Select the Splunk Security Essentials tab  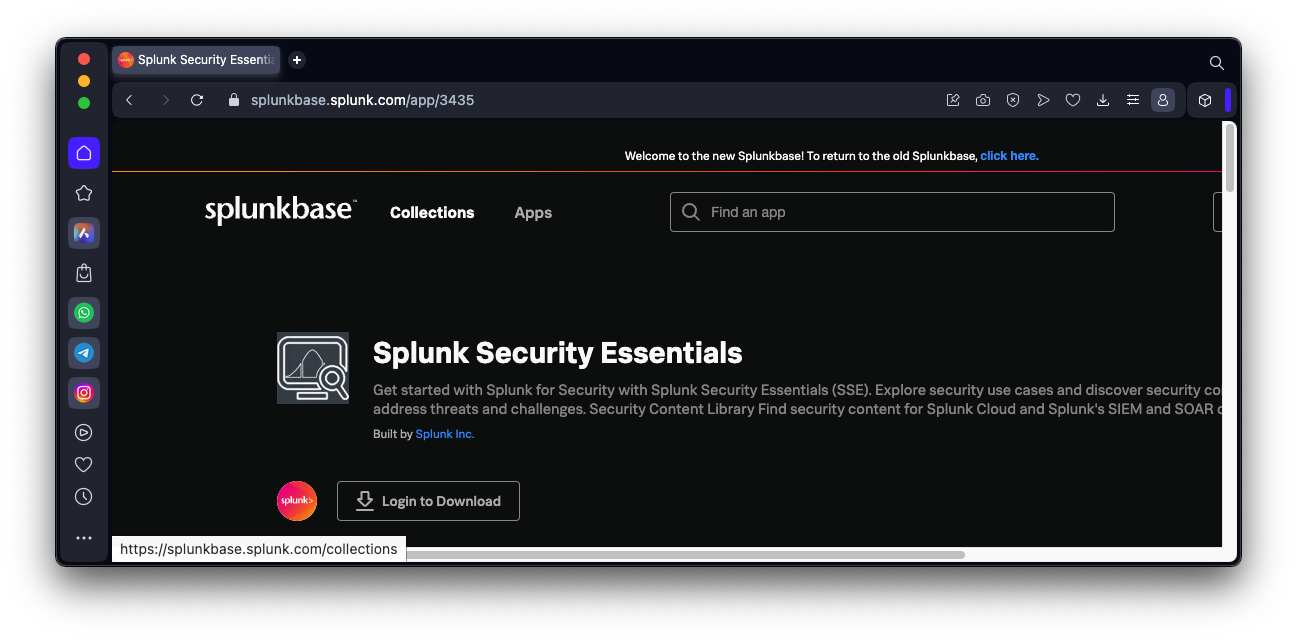click(x=196, y=60)
